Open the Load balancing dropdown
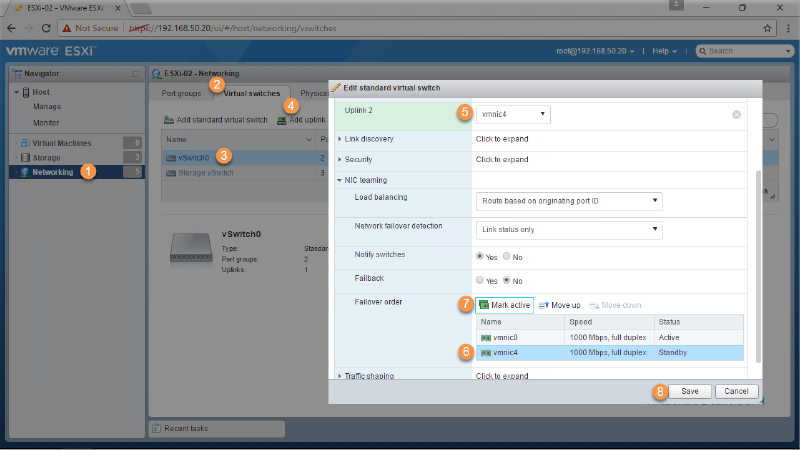The image size is (800, 450). [569, 201]
